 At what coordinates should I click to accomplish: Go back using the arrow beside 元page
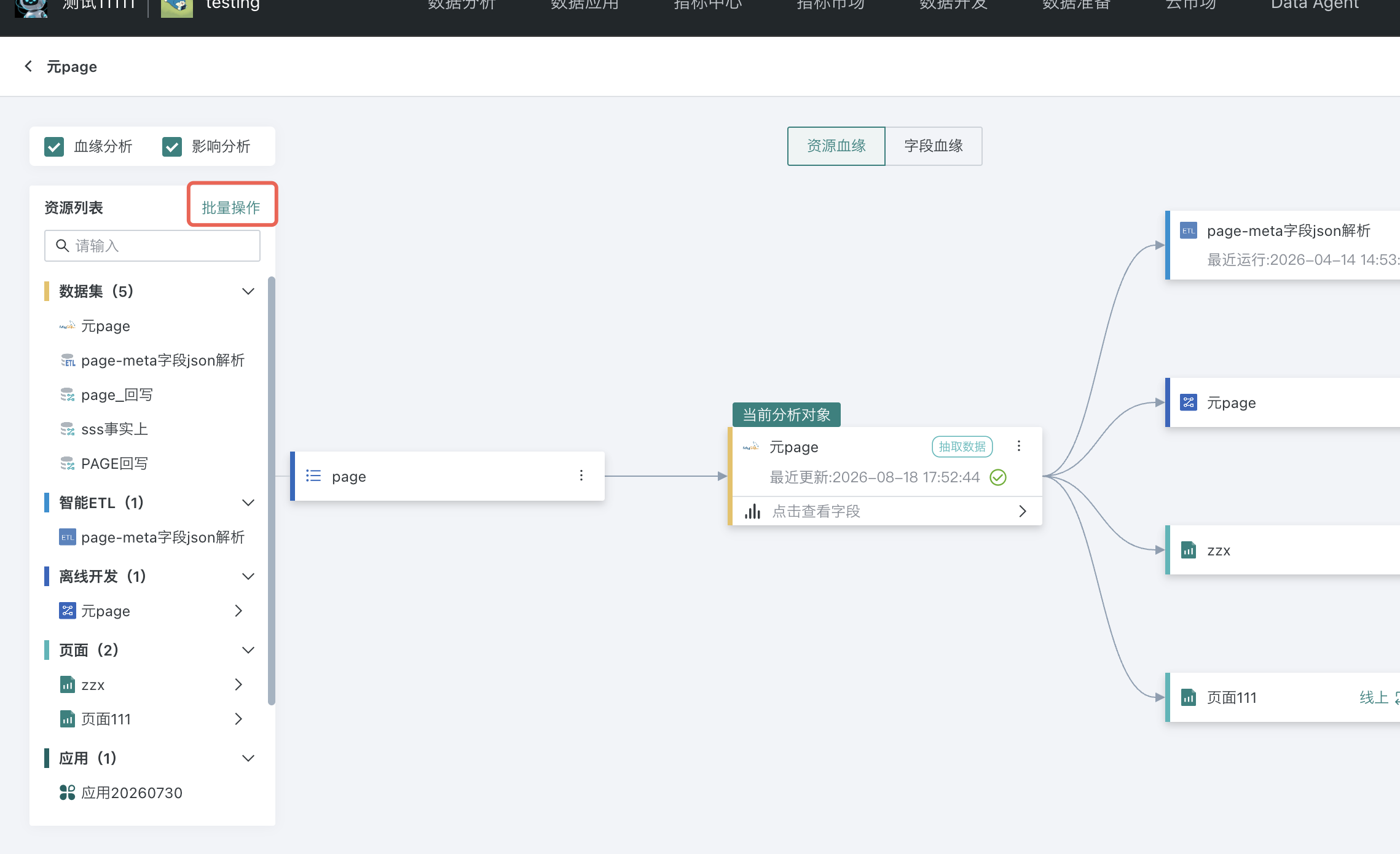pyautogui.click(x=28, y=66)
